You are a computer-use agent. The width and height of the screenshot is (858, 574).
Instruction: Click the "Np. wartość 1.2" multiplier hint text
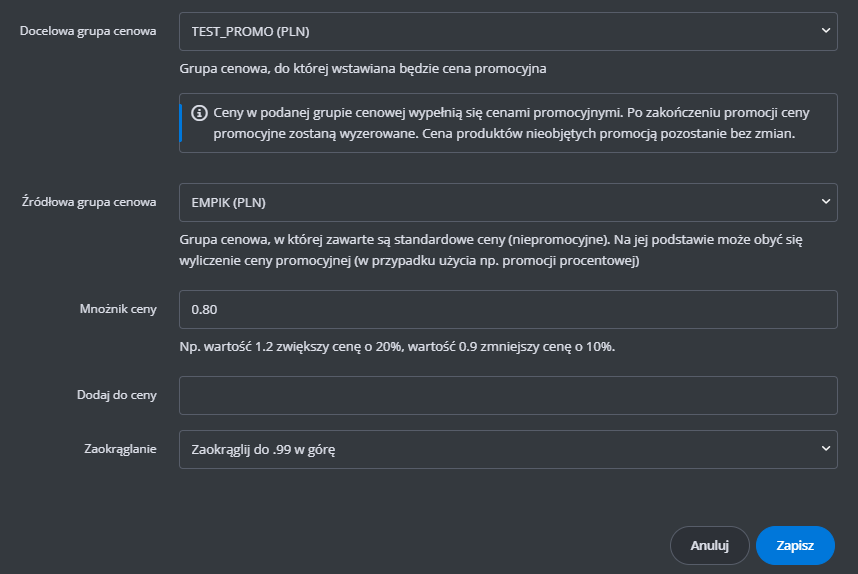point(397,346)
